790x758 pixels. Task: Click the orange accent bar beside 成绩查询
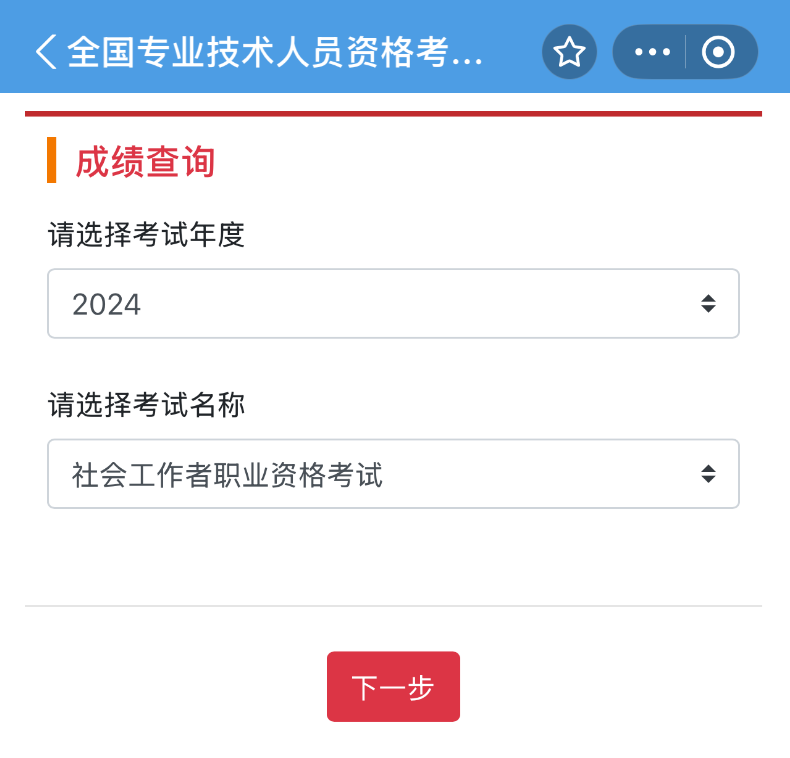[x=51, y=160]
